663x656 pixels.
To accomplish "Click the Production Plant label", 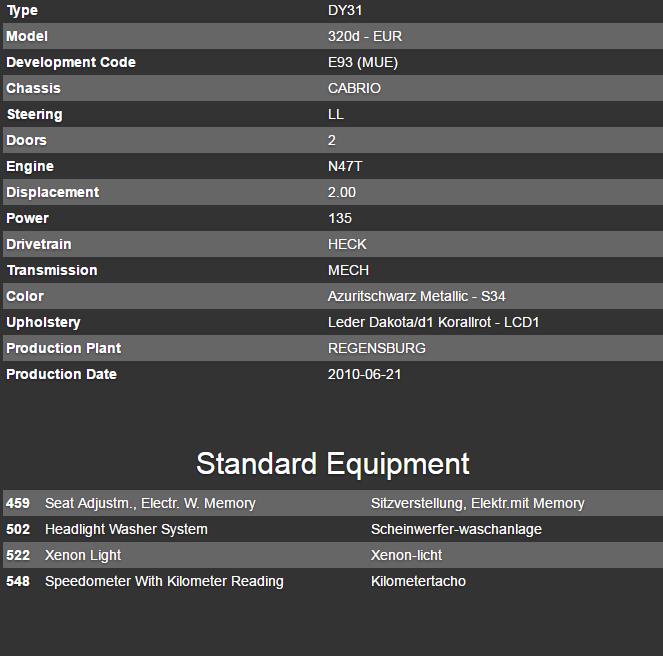I will [x=63, y=349].
